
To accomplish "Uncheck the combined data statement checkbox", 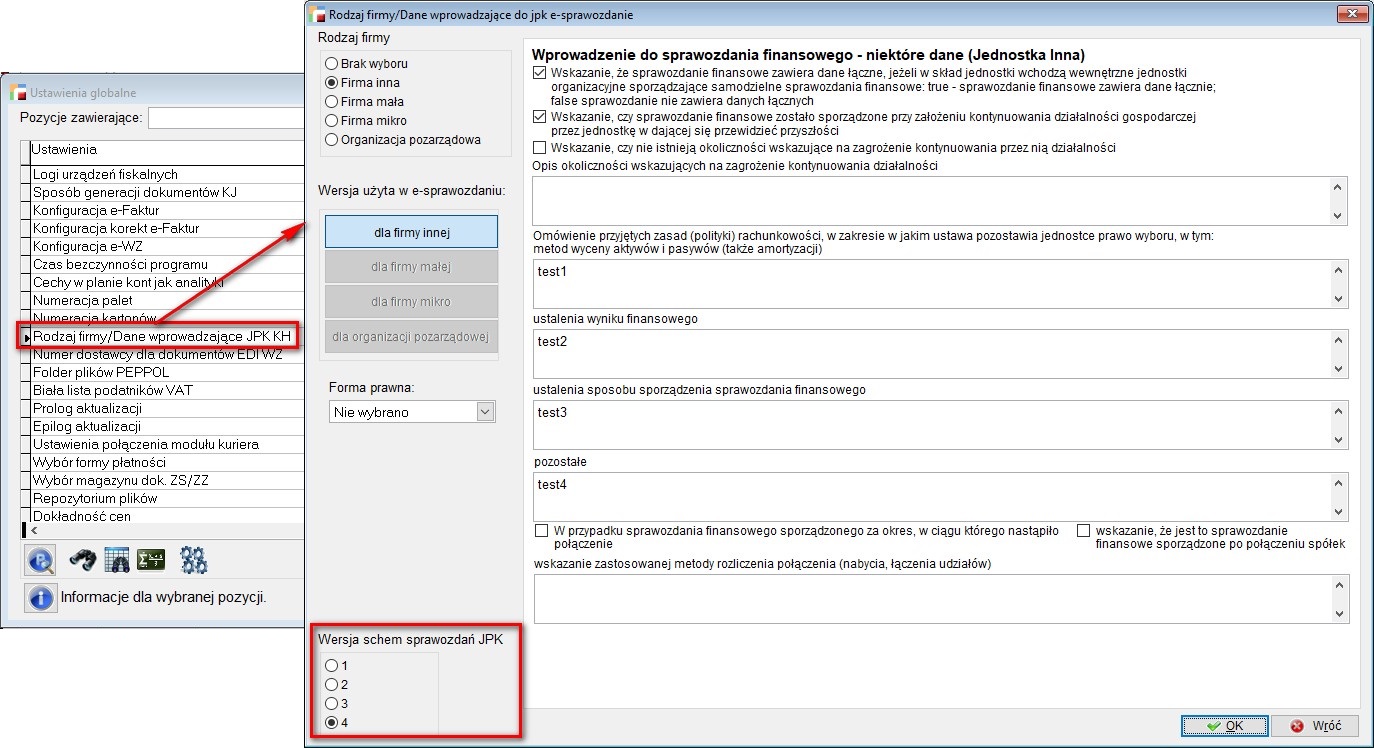I will coord(541,73).
